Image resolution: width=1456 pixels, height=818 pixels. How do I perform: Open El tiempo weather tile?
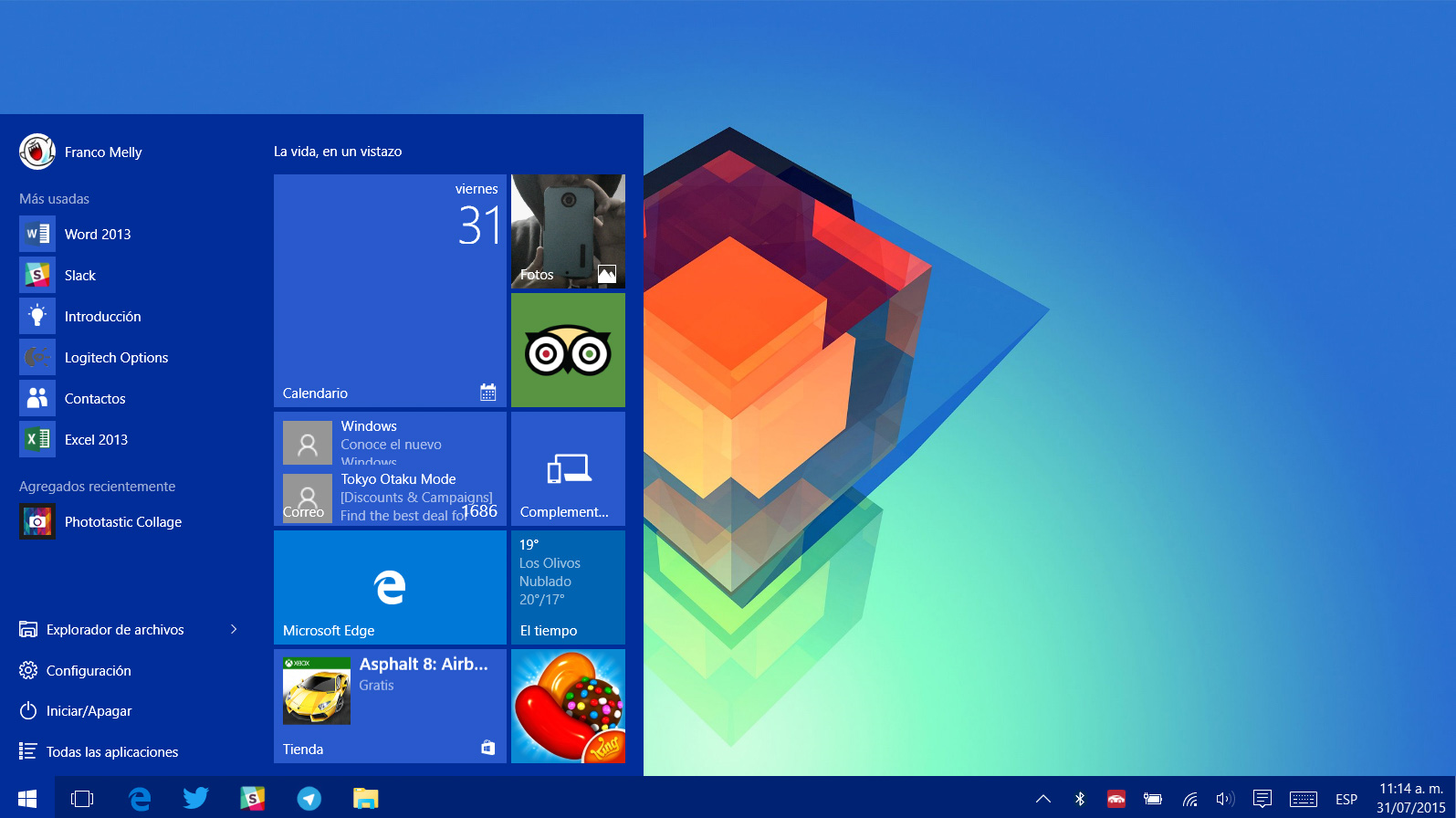point(568,587)
